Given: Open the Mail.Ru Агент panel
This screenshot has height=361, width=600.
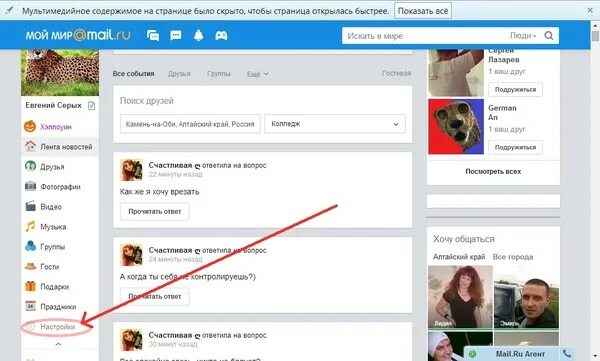Looking at the screenshot, I should [x=520, y=354].
